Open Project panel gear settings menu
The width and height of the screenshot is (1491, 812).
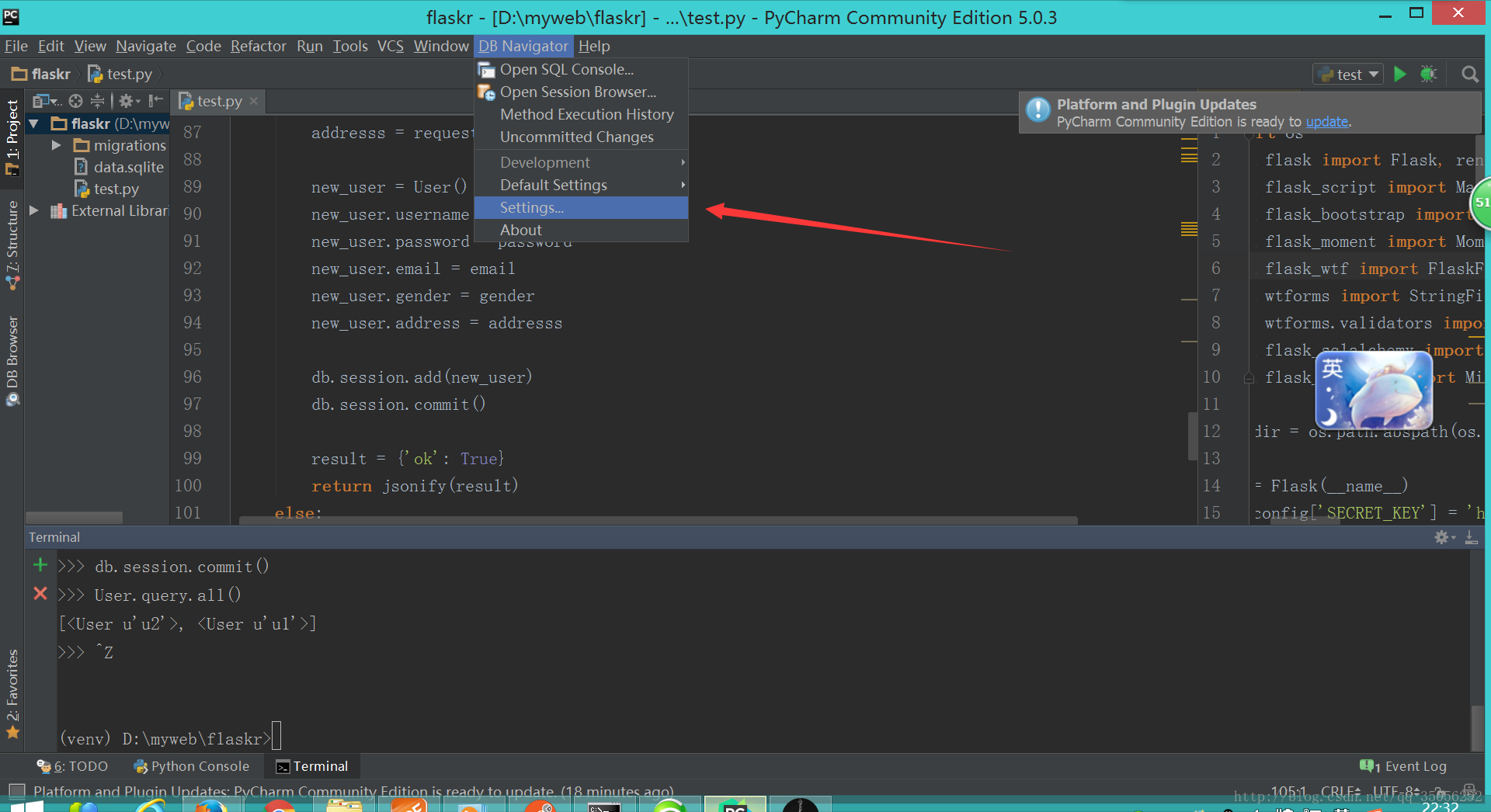(128, 101)
